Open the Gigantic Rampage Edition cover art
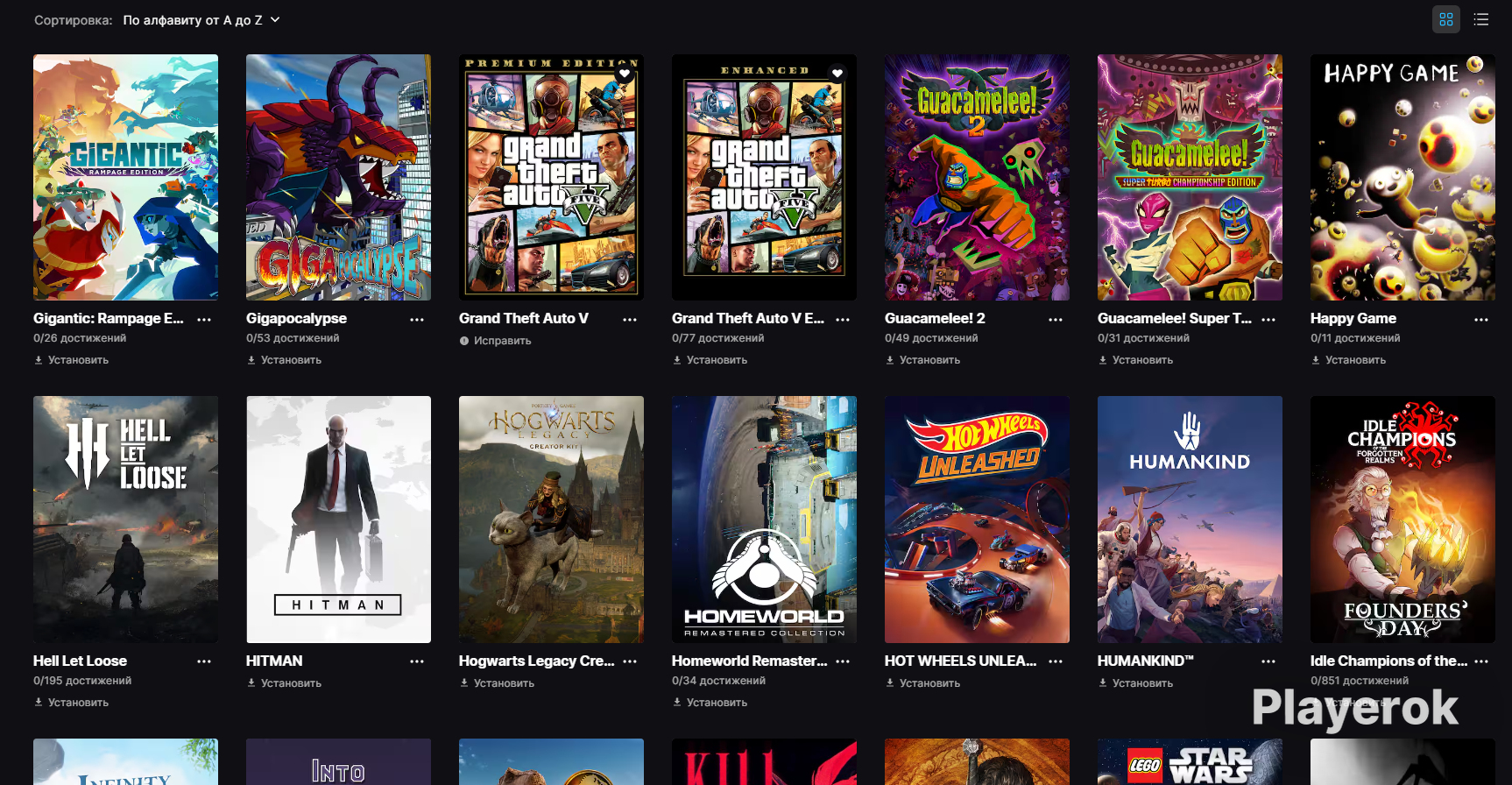Screen dimensions: 1512x785 [x=125, y=178]
